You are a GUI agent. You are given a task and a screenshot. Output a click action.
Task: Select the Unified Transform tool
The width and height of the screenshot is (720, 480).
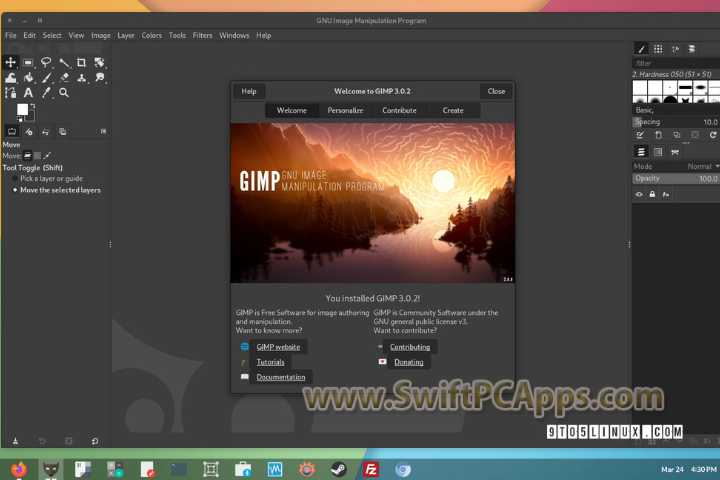pyautogui.click(x=99, y=62)
